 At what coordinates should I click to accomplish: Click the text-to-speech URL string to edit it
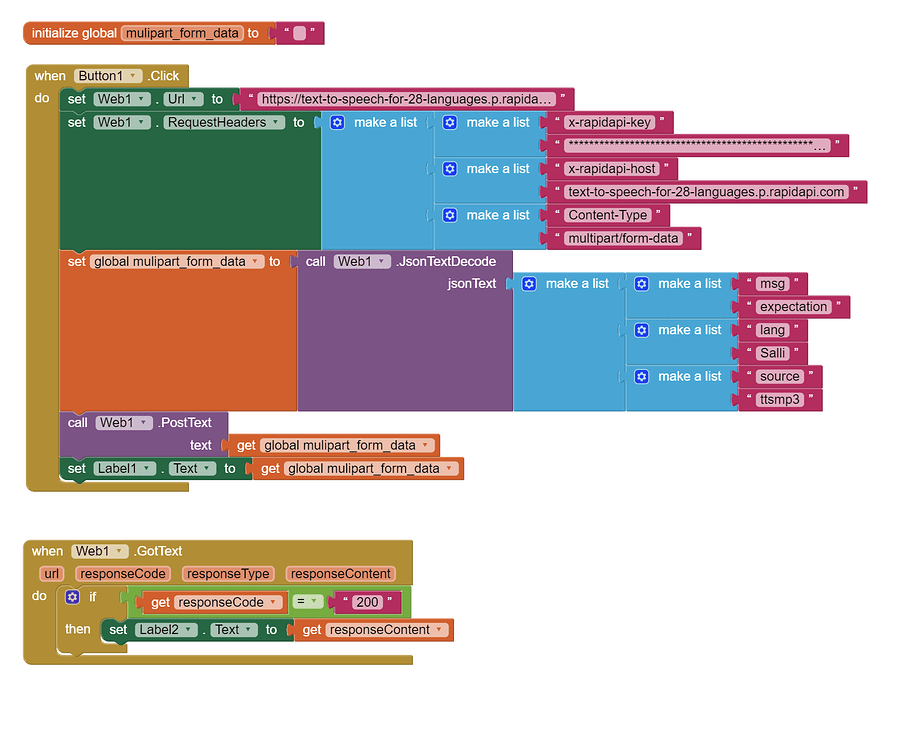[x=404, y=98]
